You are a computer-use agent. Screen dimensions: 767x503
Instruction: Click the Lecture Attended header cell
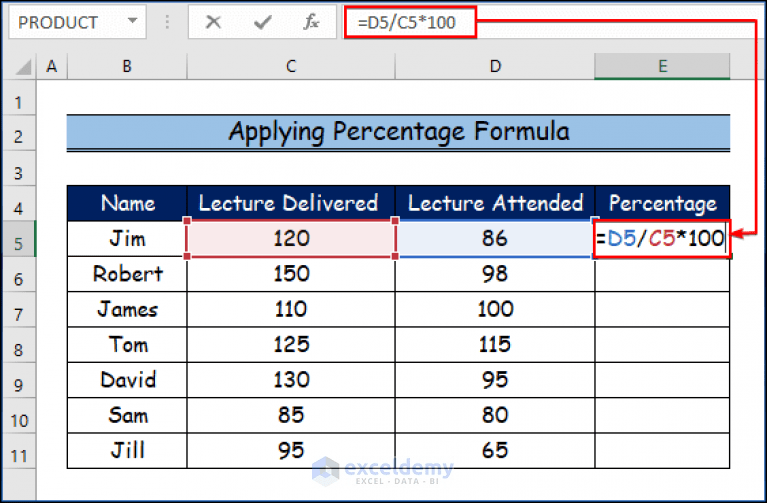pos(495,204)
